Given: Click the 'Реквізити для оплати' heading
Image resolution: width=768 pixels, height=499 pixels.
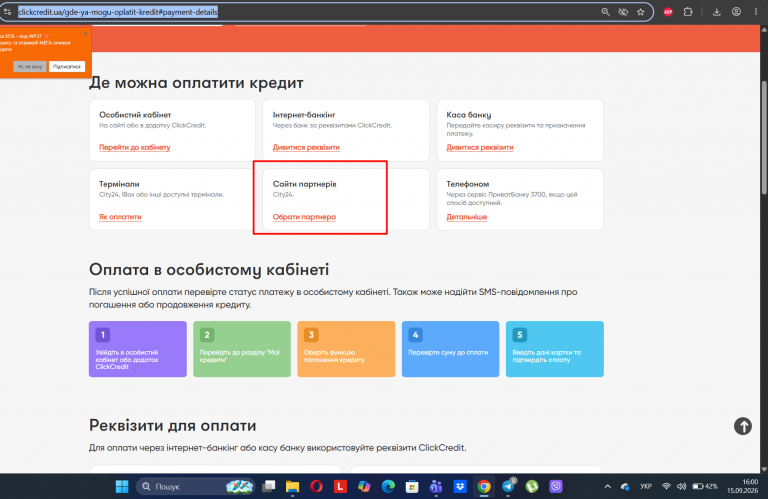Looking at the screenshot, I should [x=172, y=426].
